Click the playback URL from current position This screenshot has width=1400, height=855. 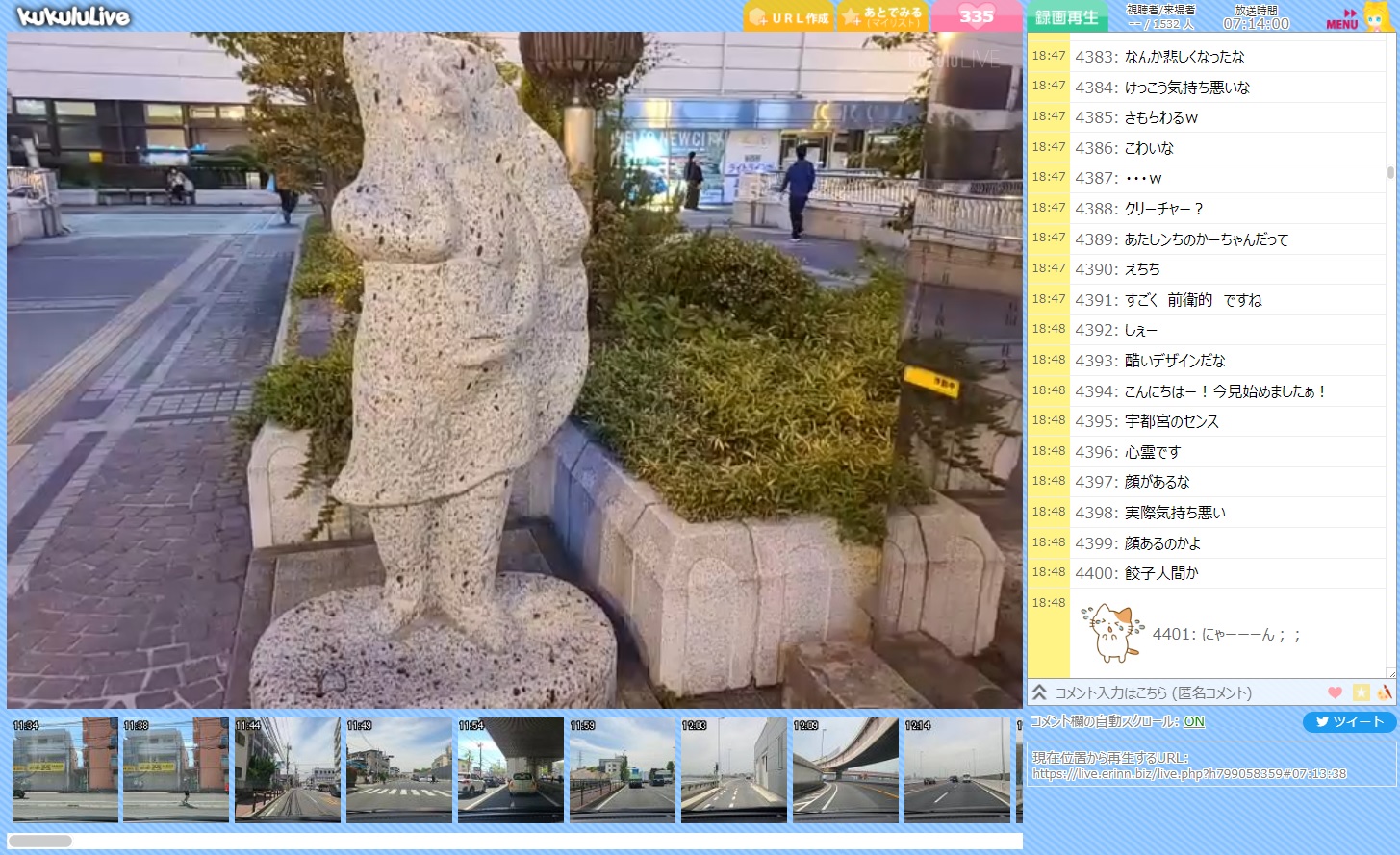1189,773
